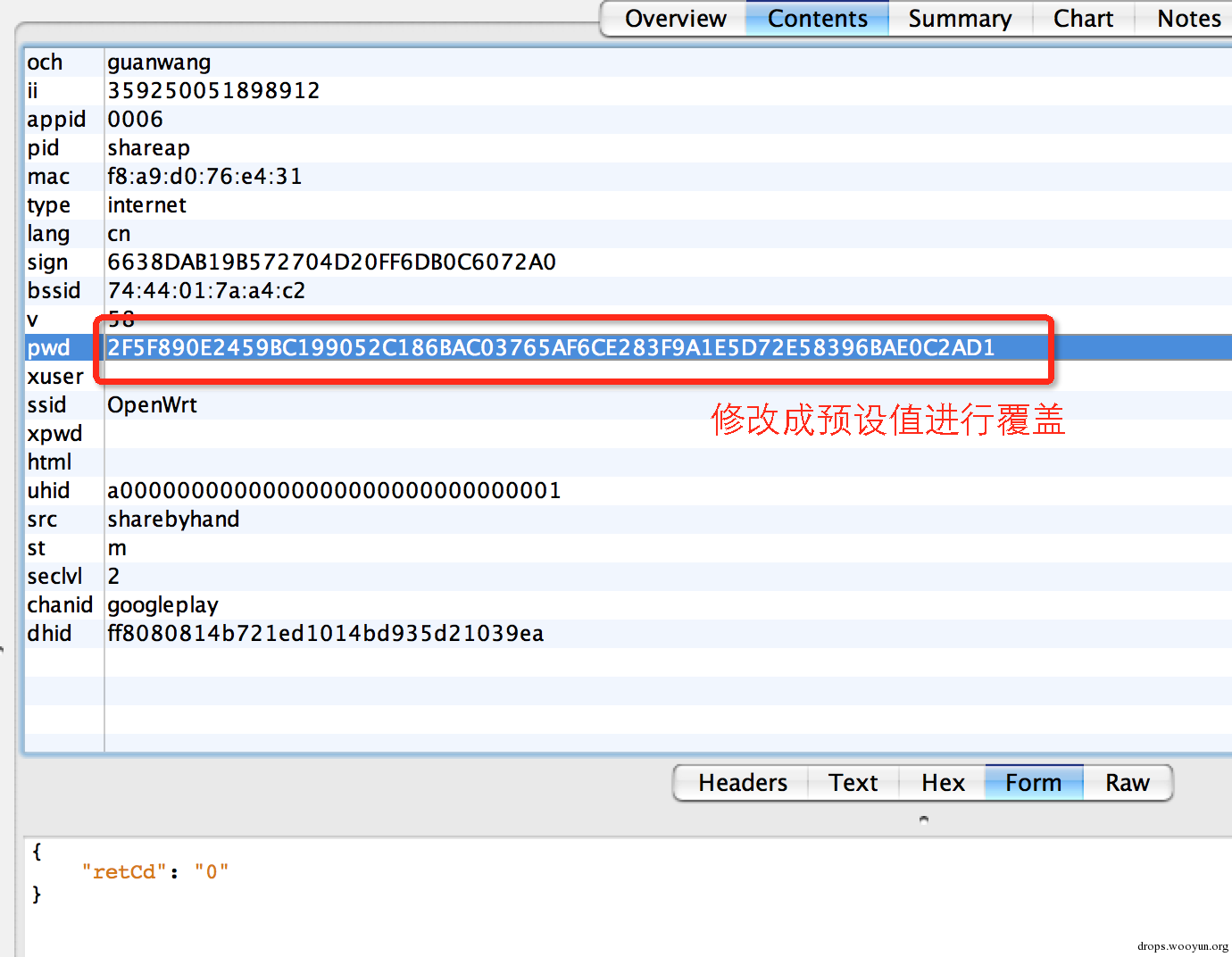Select the seclvl value 2
This screenshot has height=957, width=1232.
pyautogui.click(x=113, y=577)
